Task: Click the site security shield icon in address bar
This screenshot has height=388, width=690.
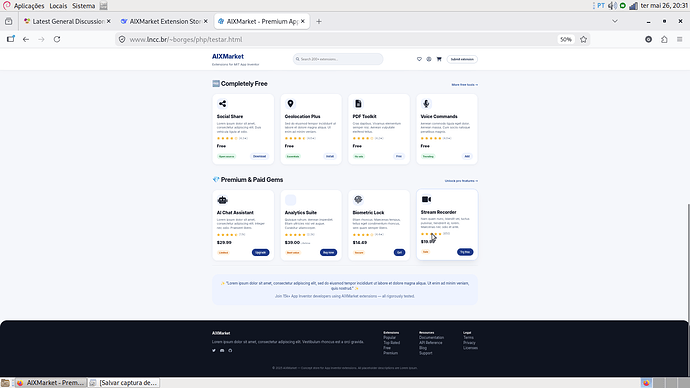Action: 122,39
